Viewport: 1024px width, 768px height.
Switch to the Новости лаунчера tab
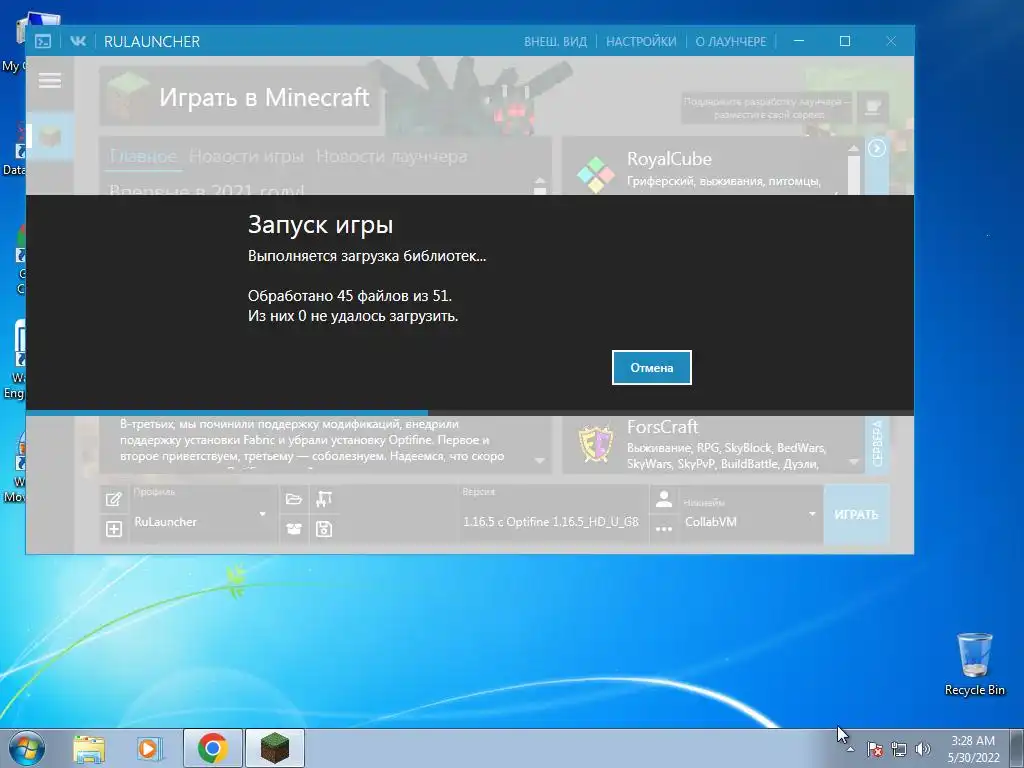click(392, 157)
